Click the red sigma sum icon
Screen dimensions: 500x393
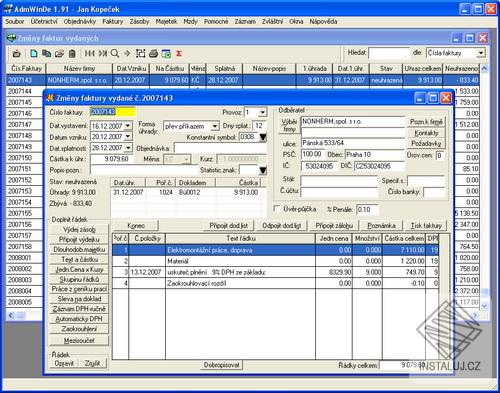[179, 53]
